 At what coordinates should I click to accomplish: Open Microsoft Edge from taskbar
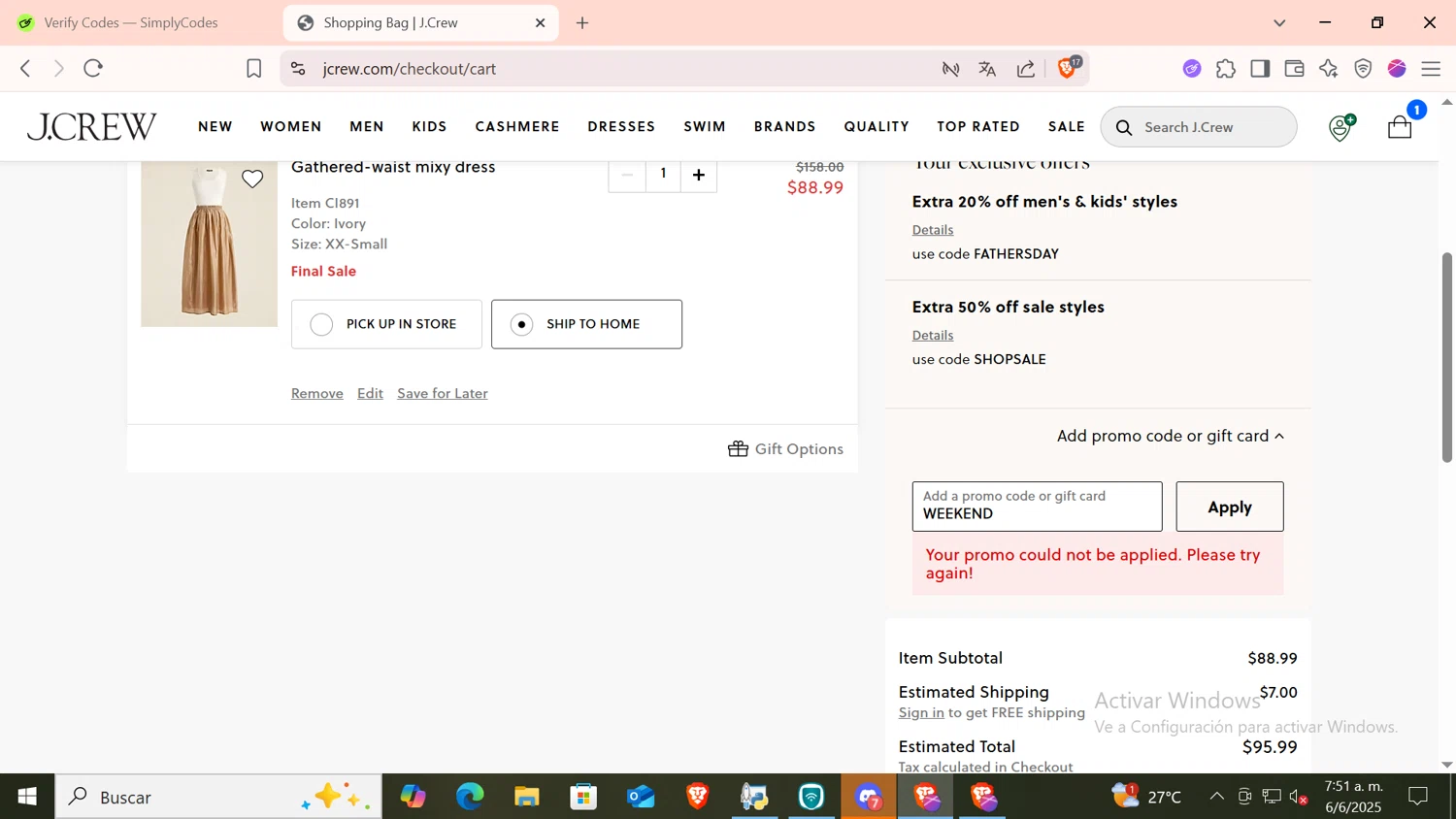(x=470, y=797)
